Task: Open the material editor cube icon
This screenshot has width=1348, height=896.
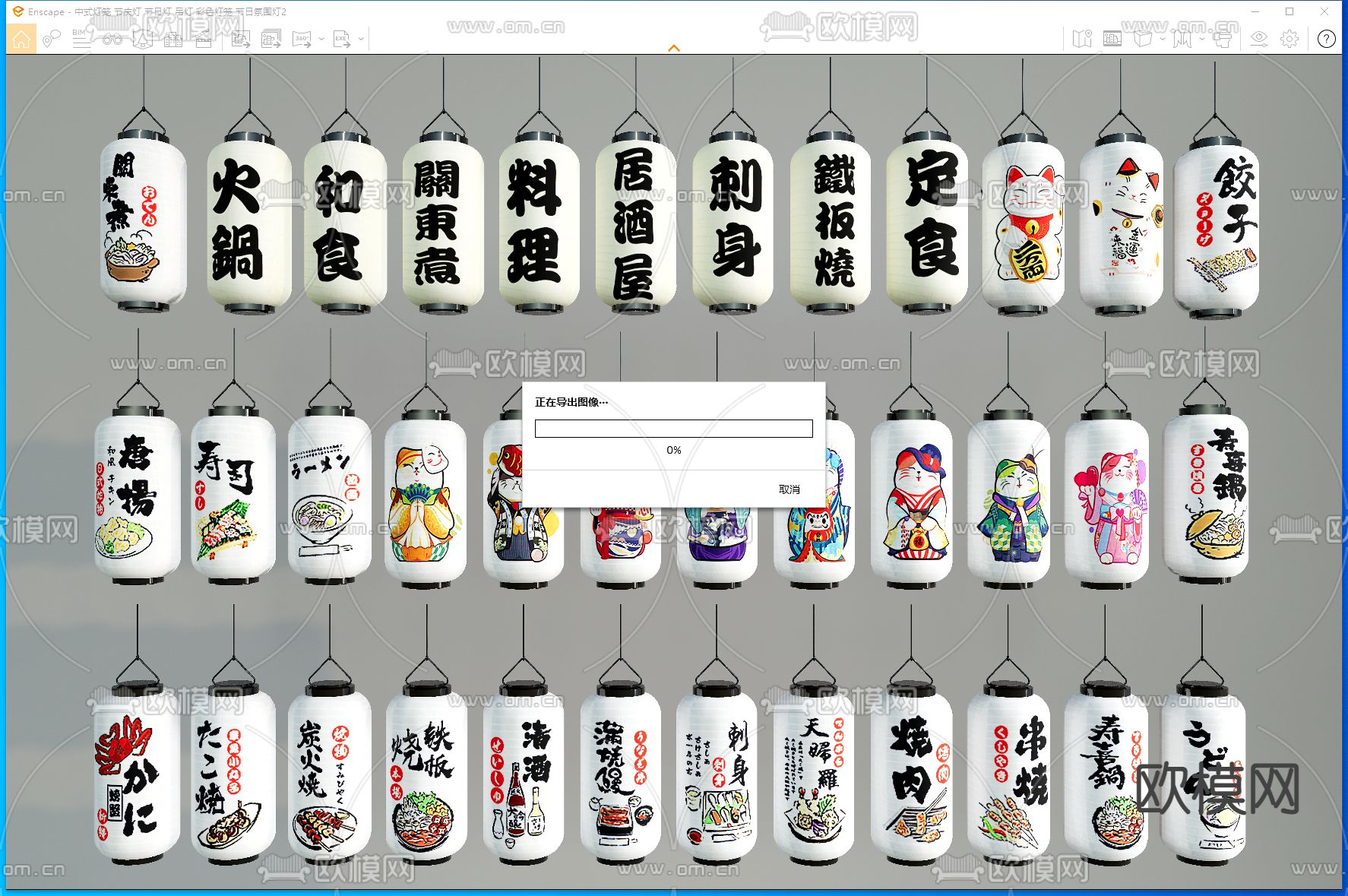Action: pos(1144,38)
